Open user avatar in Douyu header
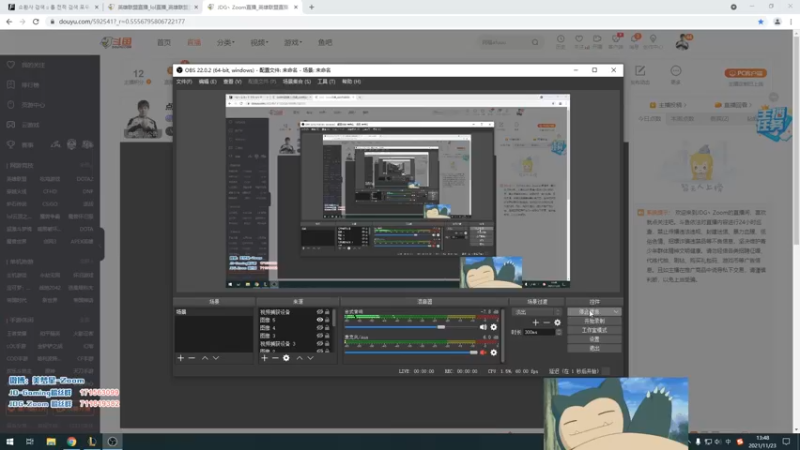The width and height of the screenshot is (800, 450). [x=683, y=42]
